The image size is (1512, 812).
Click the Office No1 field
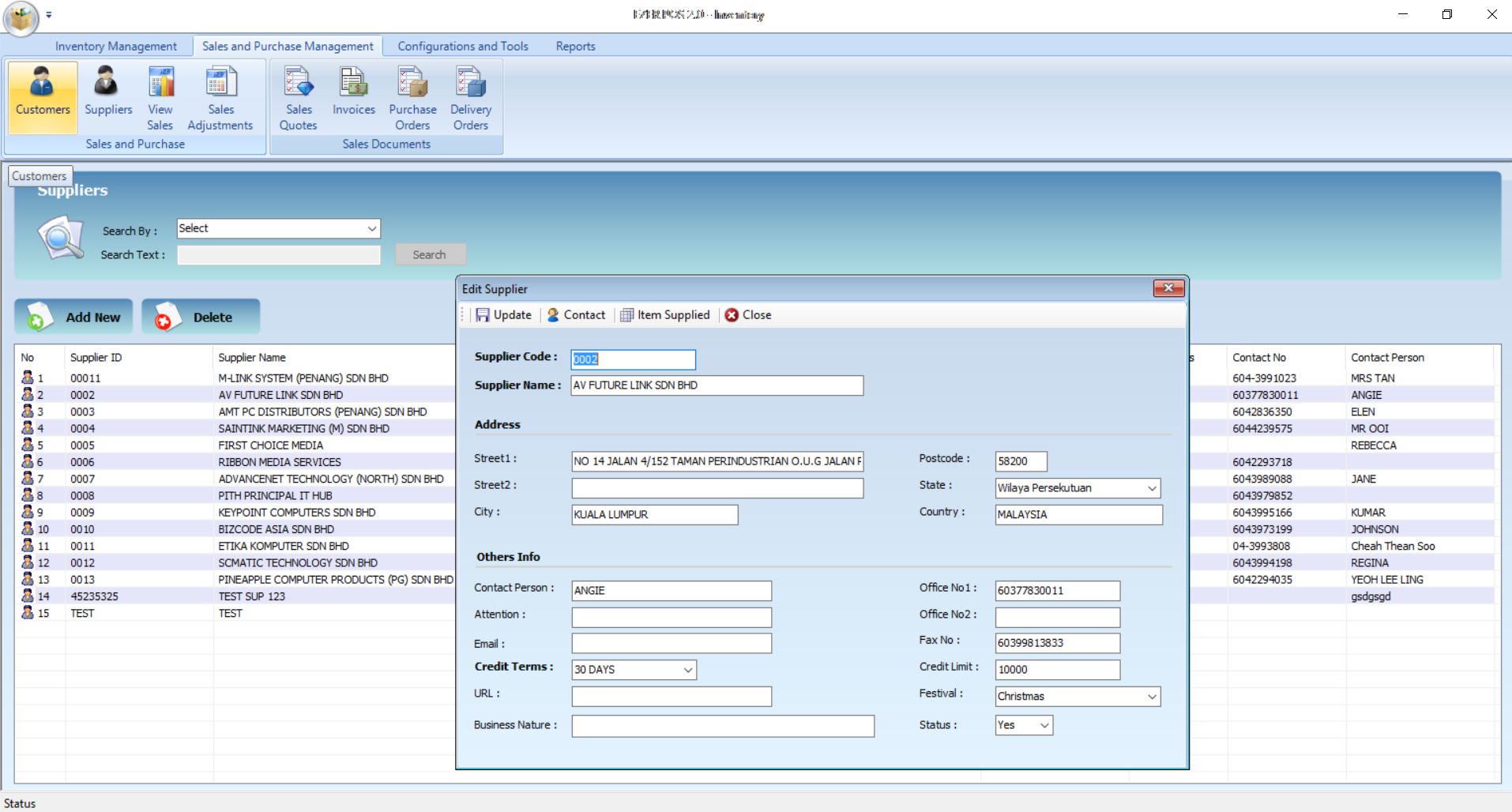(x=1058, y=591)
